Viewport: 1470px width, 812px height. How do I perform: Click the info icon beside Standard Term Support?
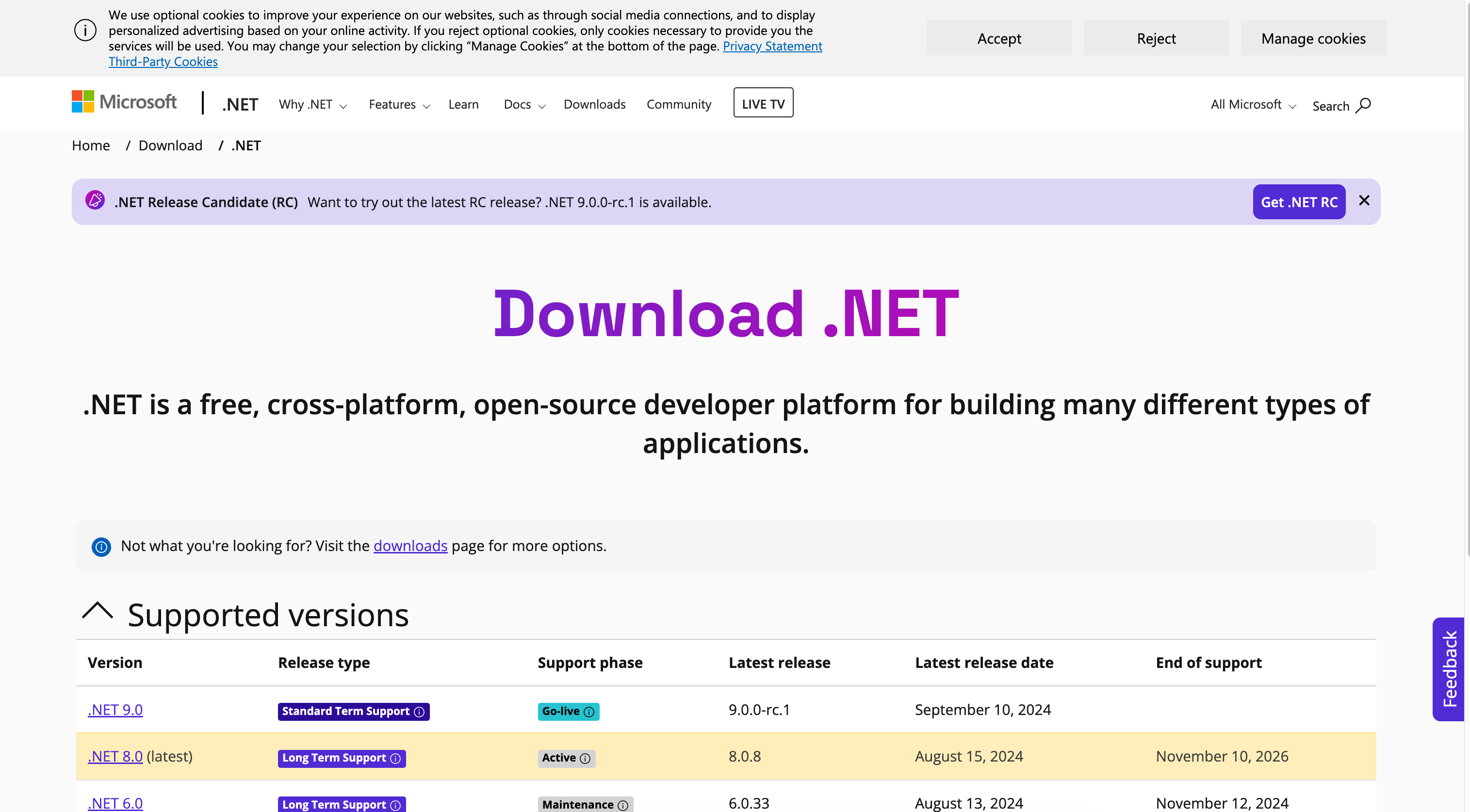point(420,712)
